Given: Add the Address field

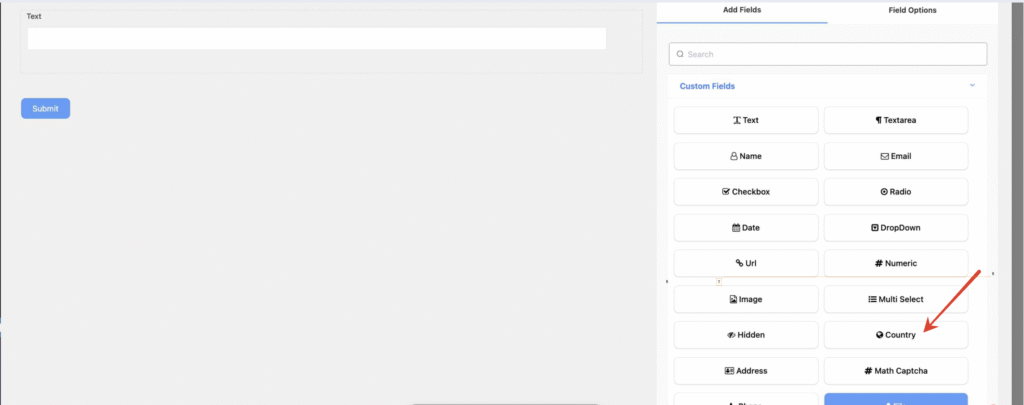Looking at the screenshot, I should [x=746, y=371].
